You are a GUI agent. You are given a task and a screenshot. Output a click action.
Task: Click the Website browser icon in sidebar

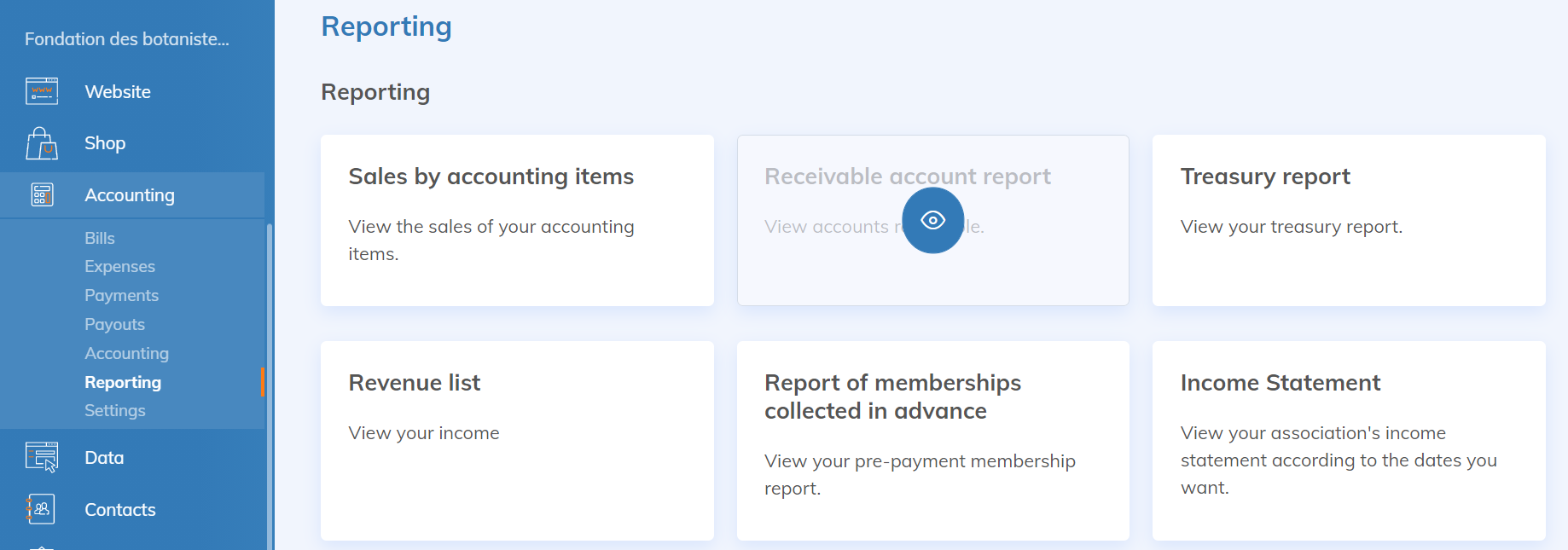(x=41, y=91)
